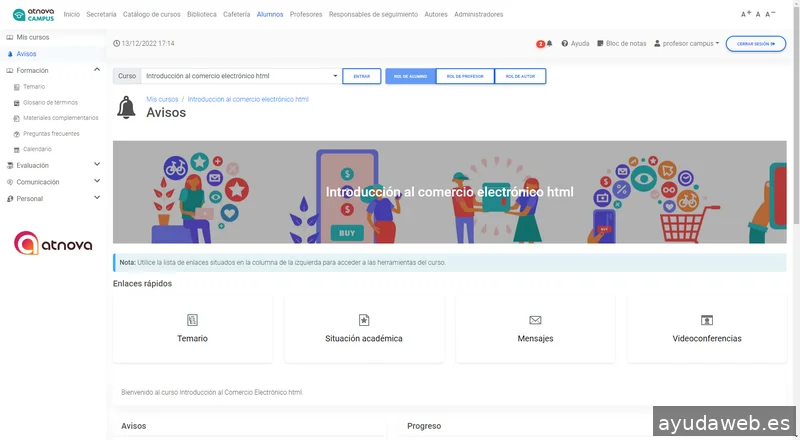
Task: Expand the Comunicación section chevron
Action: [97, 181]
